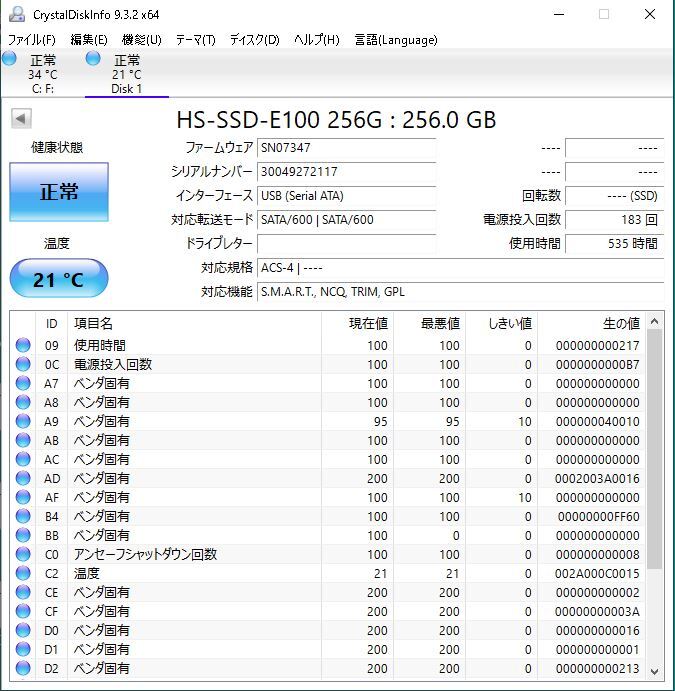
Task: Click the status icon of row A9
Action: pyautogui.click(x=23, y=421)
